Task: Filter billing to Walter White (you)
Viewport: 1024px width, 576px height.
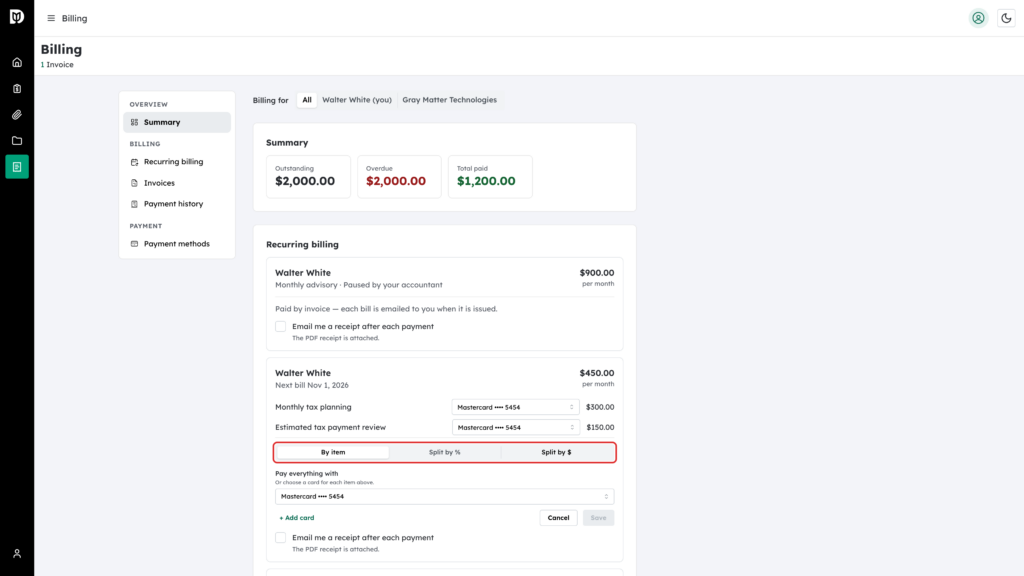Action: pos(357,100)
